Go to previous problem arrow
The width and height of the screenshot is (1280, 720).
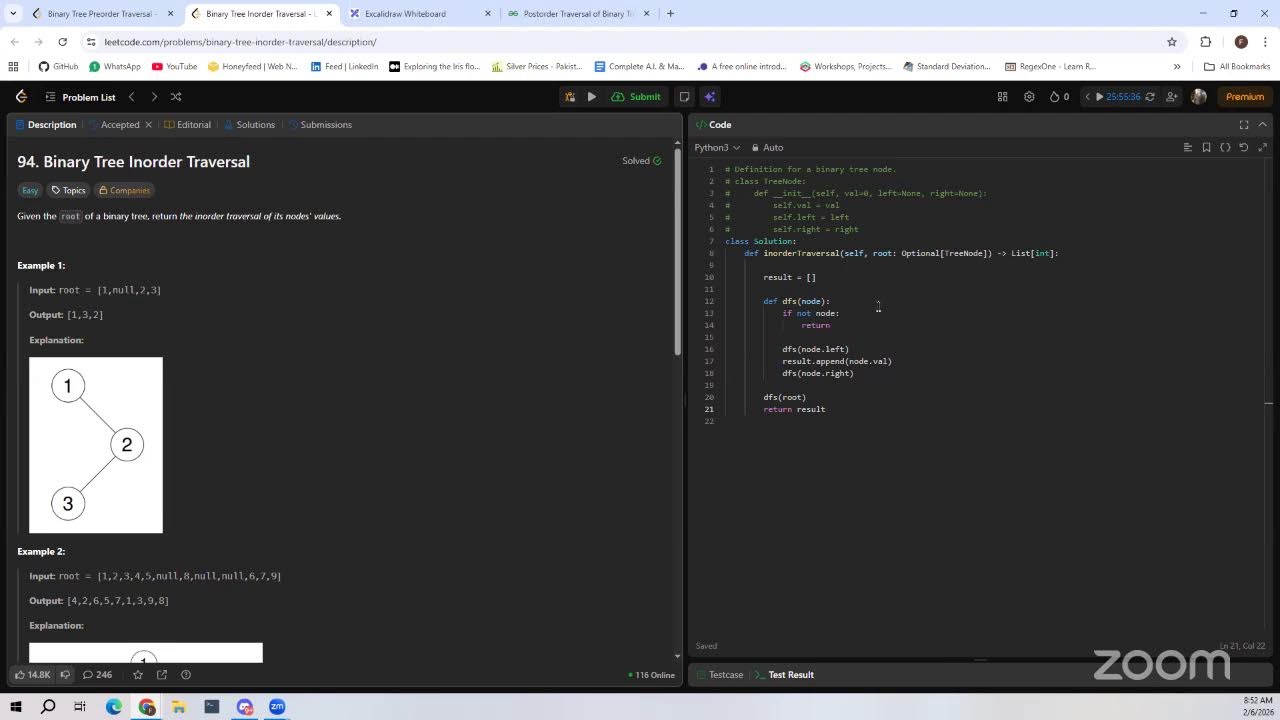pyautogui.click(x=131, y=97)
